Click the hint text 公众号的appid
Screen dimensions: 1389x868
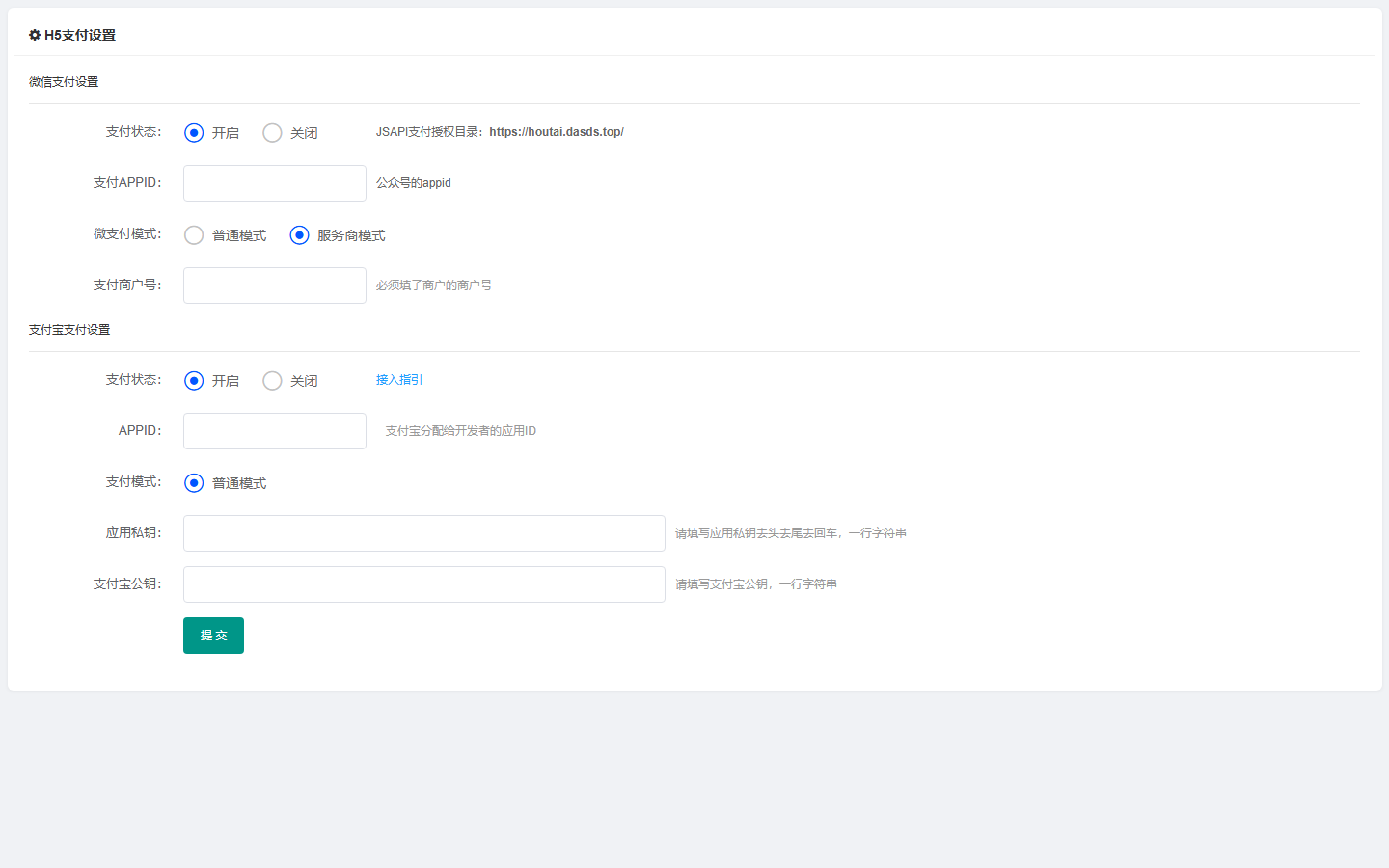[x=414, y=183]
